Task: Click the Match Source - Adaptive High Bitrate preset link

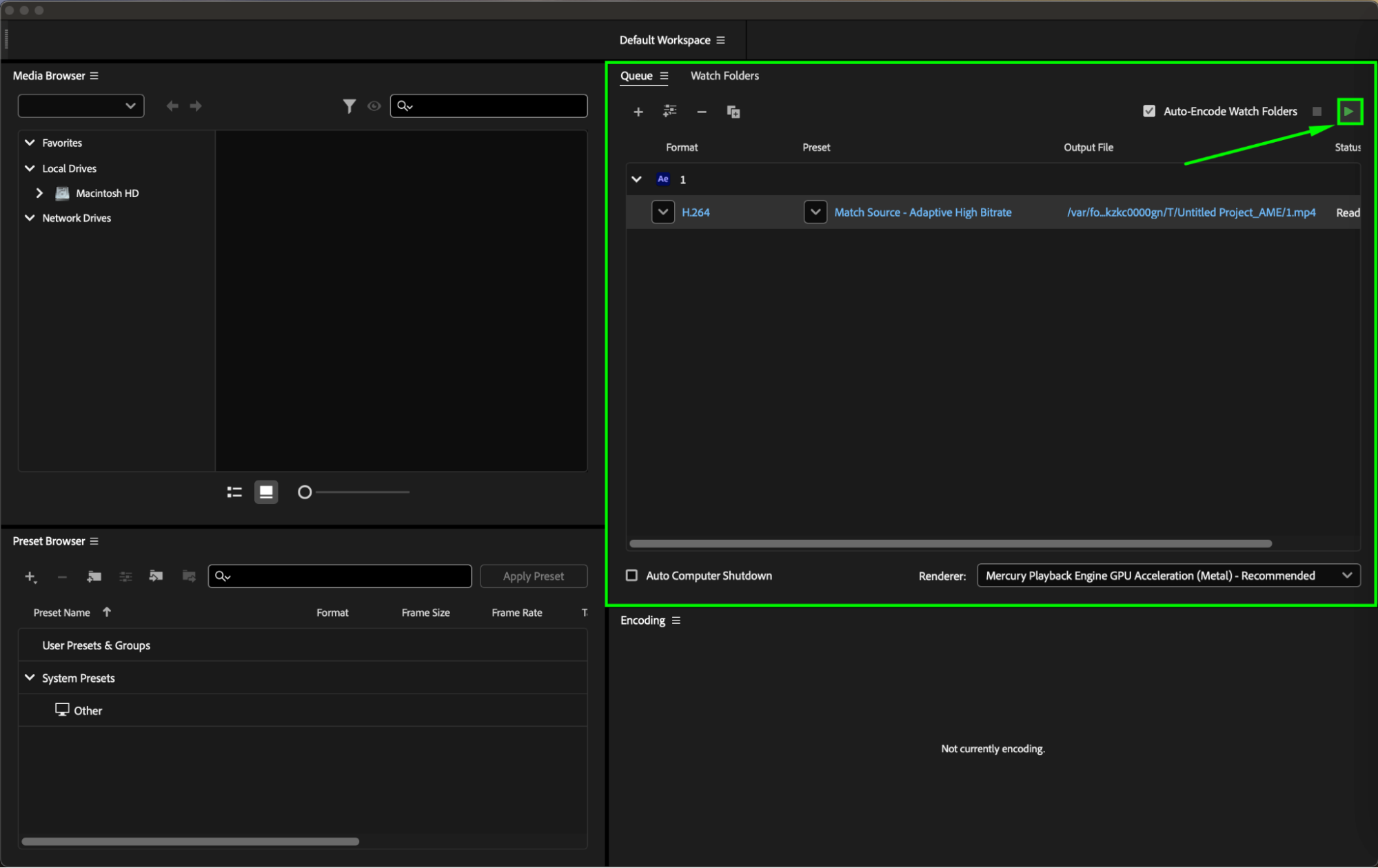Action: pos(922,212)
